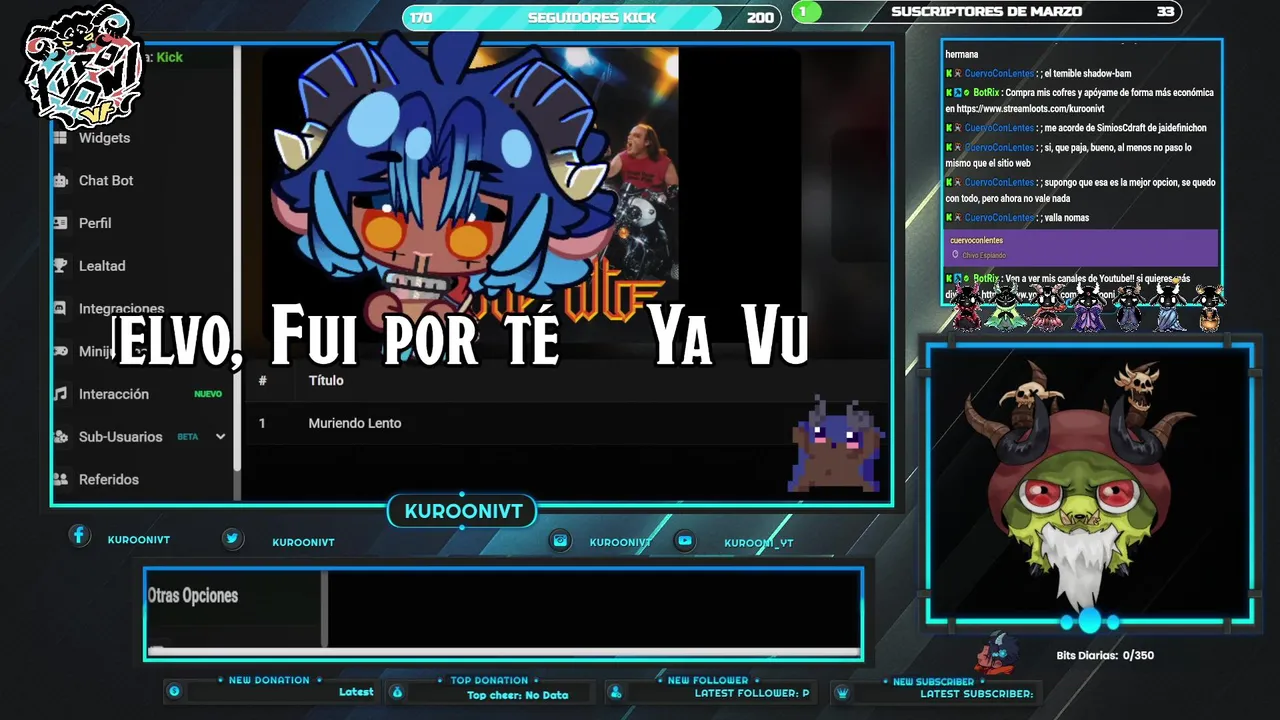Click the Título column header

(326, 380)
